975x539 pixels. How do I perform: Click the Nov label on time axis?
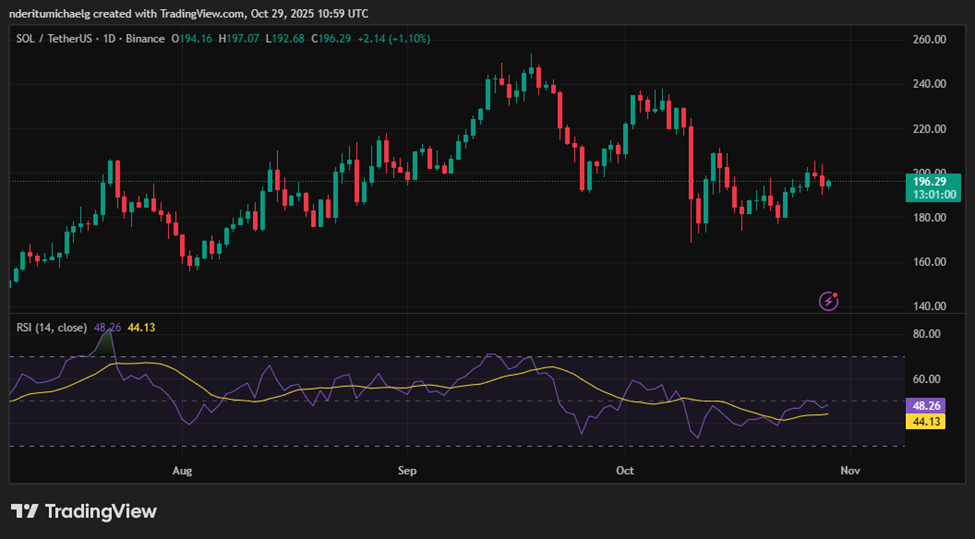(849, 469)
